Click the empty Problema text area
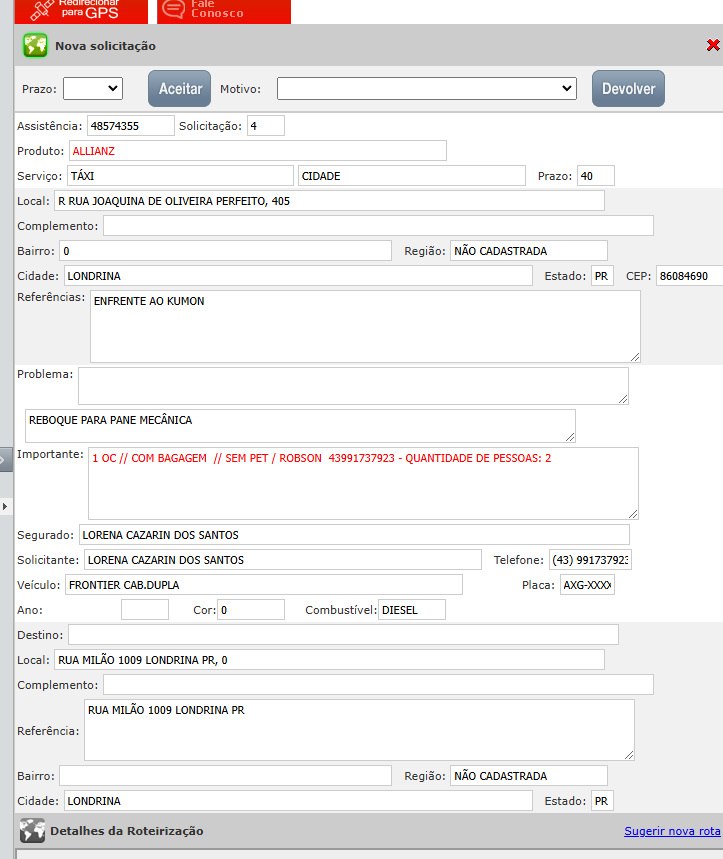The width and height of the screenshot is (723, 859). point(353,386)
